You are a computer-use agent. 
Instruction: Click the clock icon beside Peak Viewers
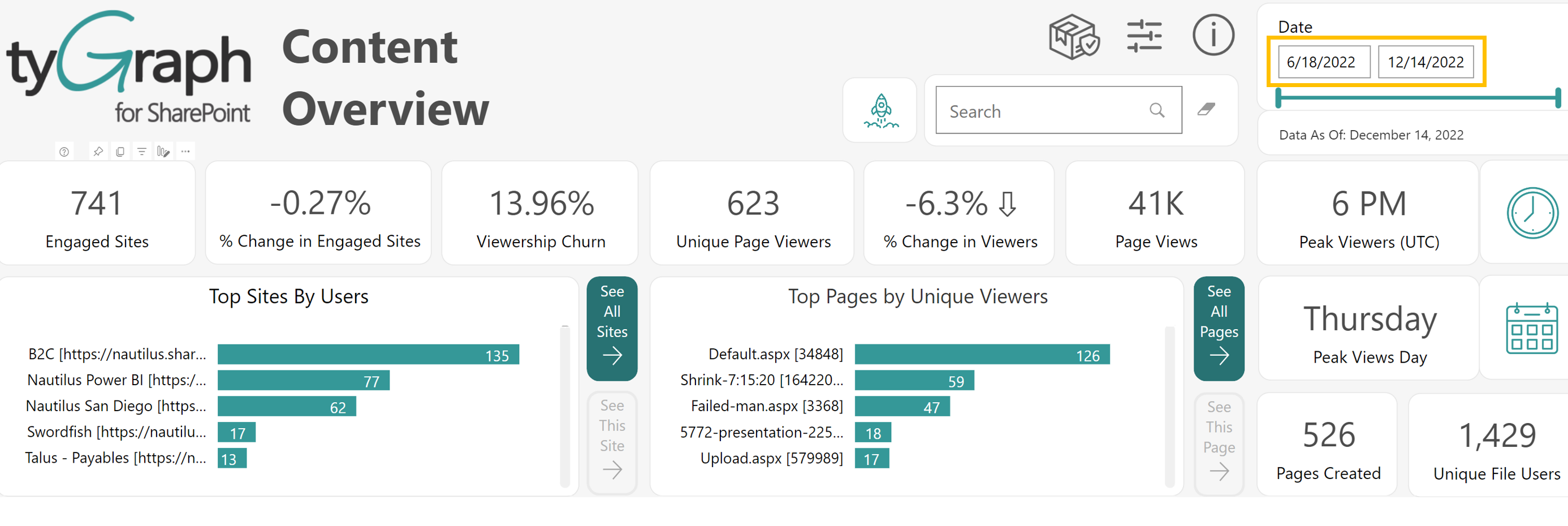(1531, 213)
